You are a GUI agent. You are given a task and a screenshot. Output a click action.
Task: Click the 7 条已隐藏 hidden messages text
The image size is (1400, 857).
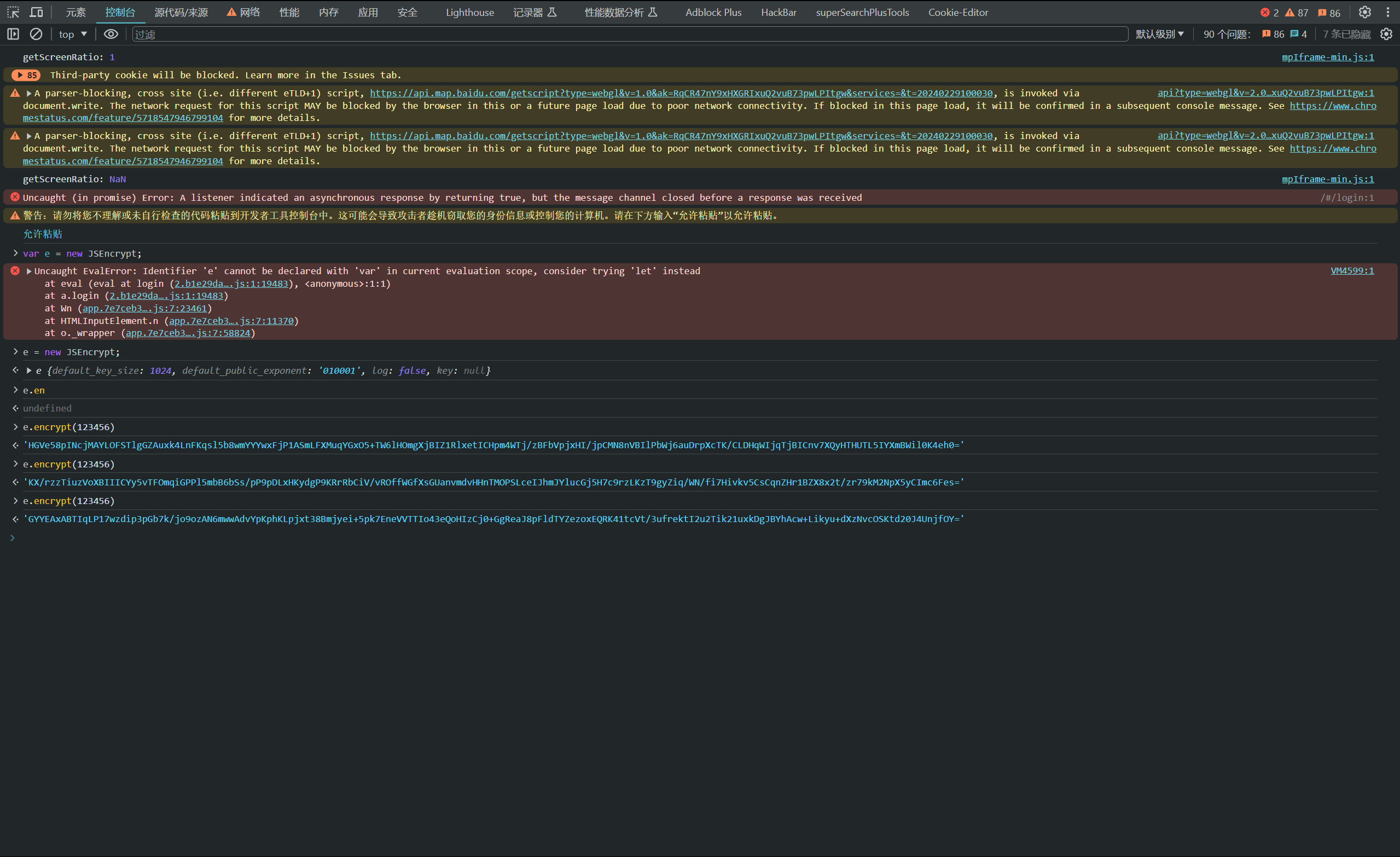1346,34
